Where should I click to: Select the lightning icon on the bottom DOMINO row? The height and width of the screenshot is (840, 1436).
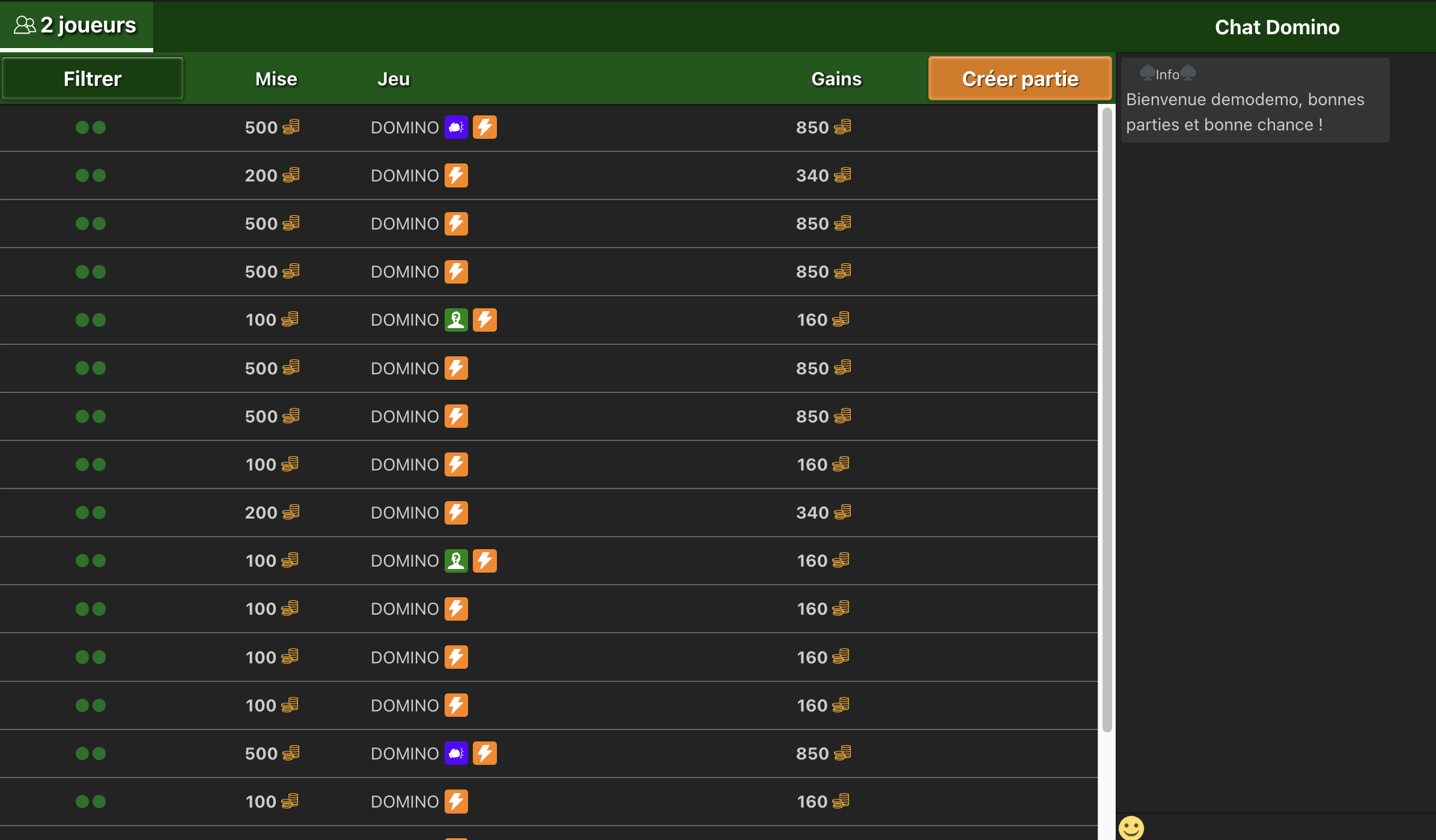click(457, 801)
